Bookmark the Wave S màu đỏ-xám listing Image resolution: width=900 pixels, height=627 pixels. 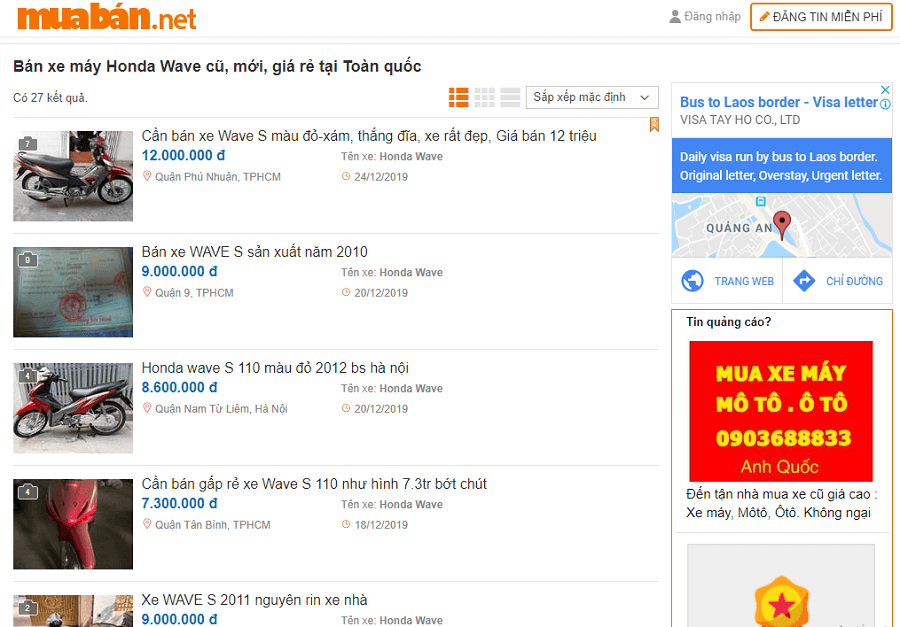tap(654, 125)
